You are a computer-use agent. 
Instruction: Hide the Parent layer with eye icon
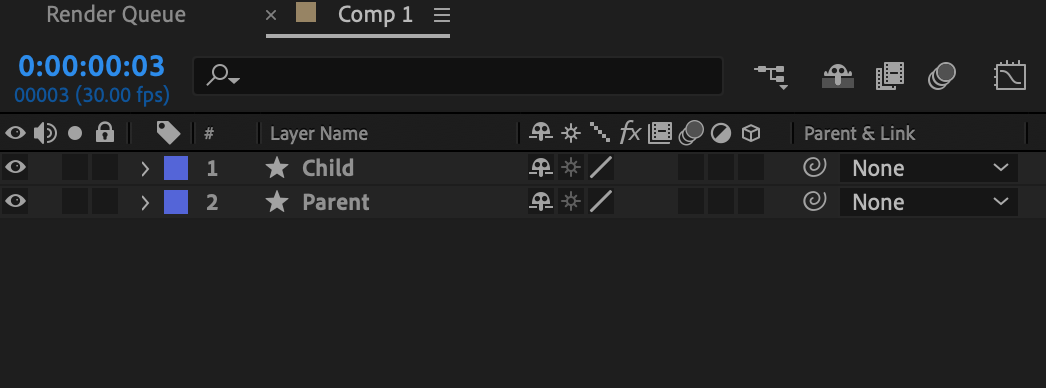[x=15, y=201]
